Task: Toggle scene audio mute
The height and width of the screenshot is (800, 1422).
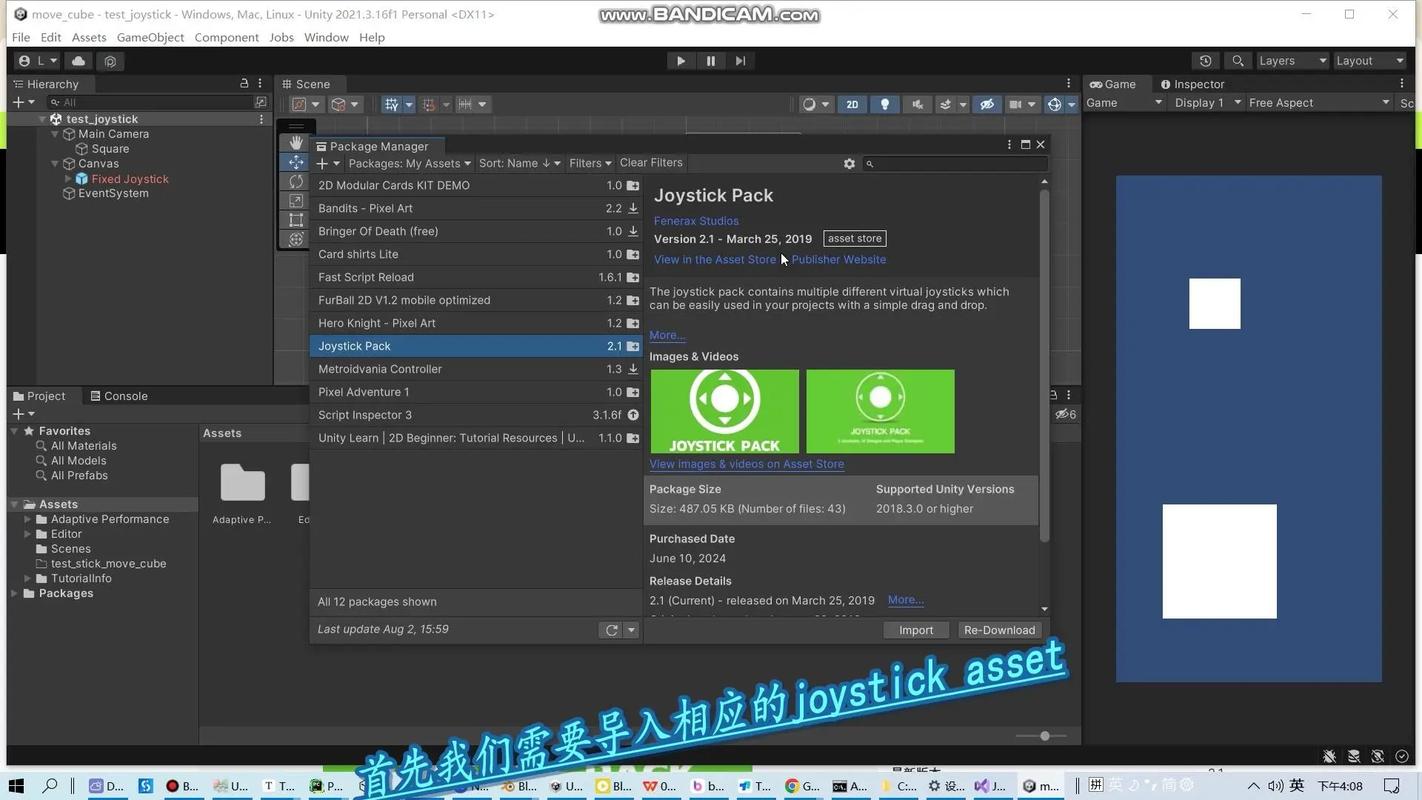Action: point(917,104)
